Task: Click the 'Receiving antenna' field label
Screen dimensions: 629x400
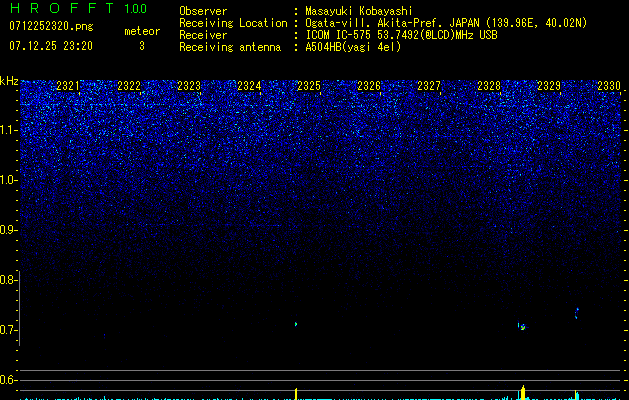Action: tap(230, 47)
